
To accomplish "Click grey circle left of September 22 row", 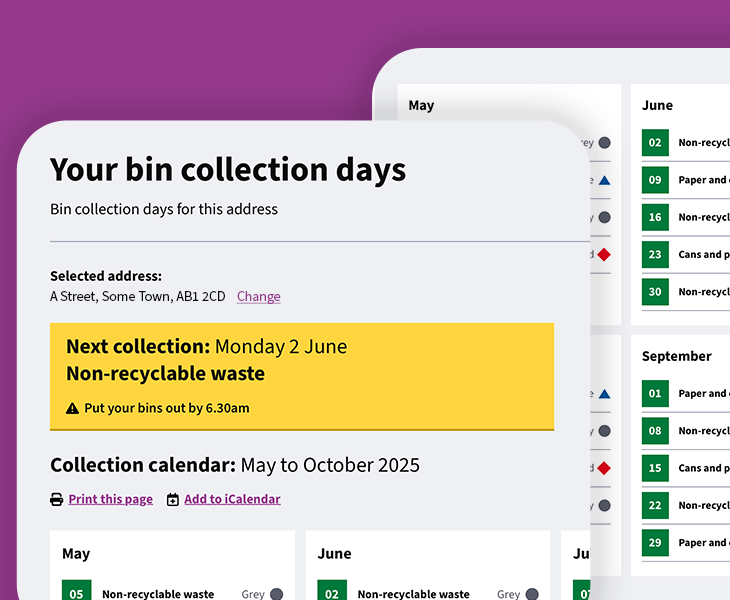I will click(x=604, y=506).
